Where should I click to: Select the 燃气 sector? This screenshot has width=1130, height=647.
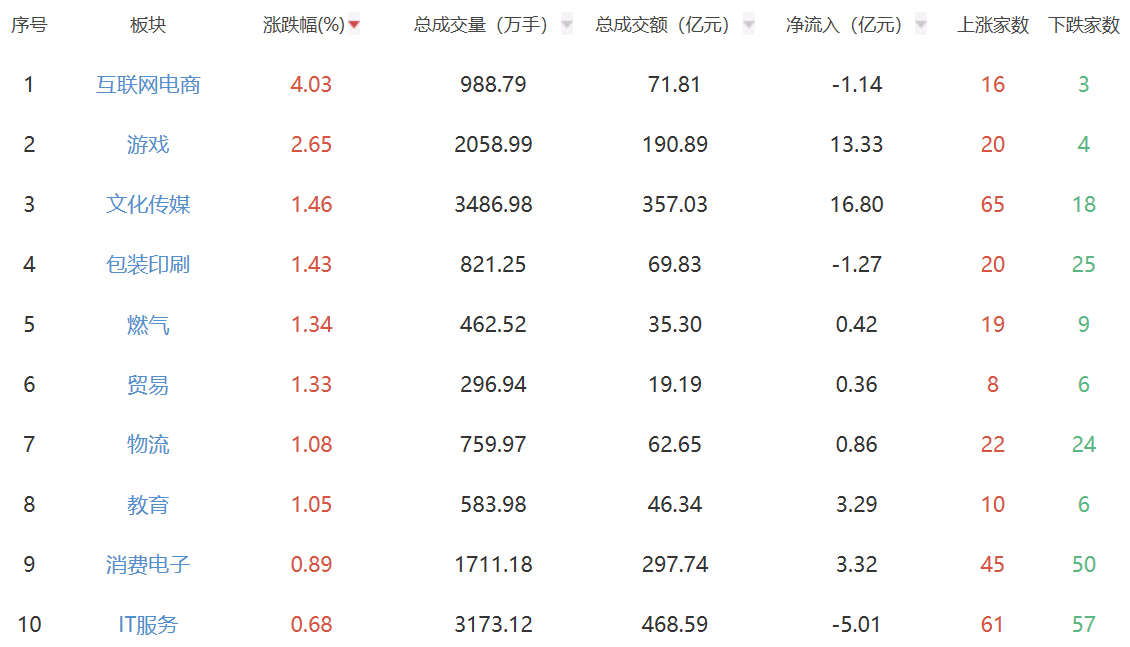[148, 325]
